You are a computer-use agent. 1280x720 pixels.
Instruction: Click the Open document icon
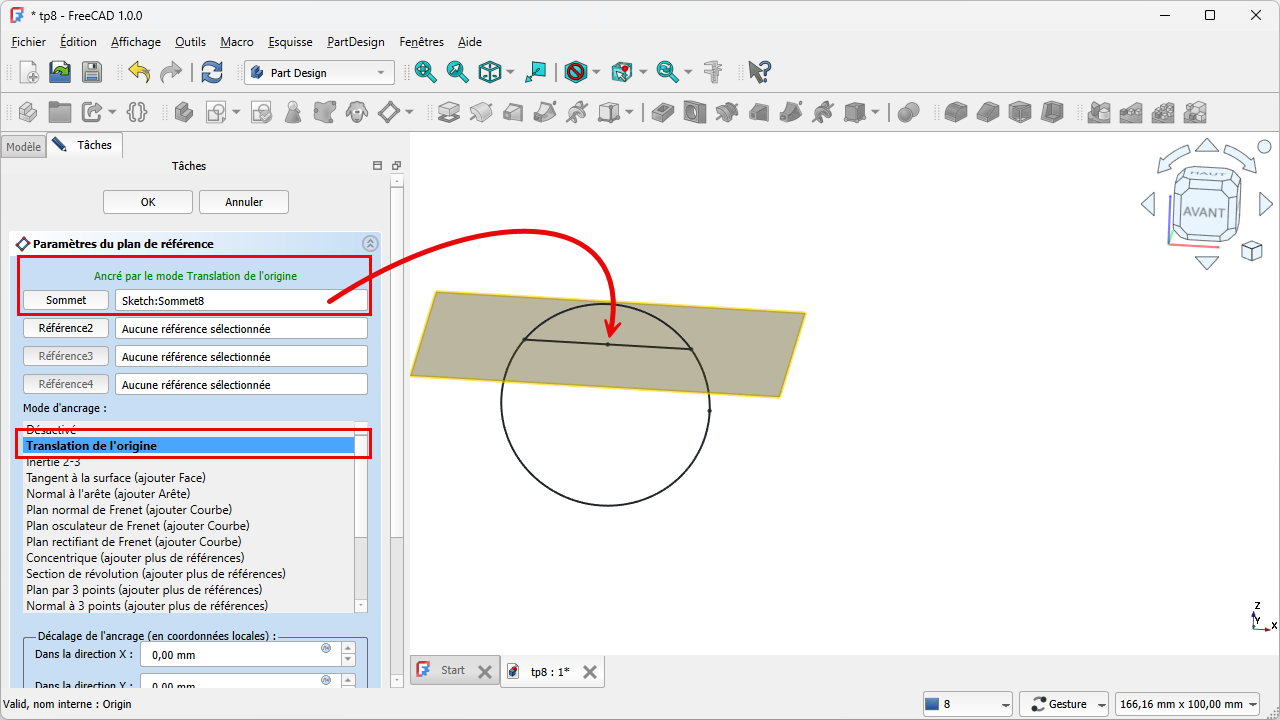(60, 72)
